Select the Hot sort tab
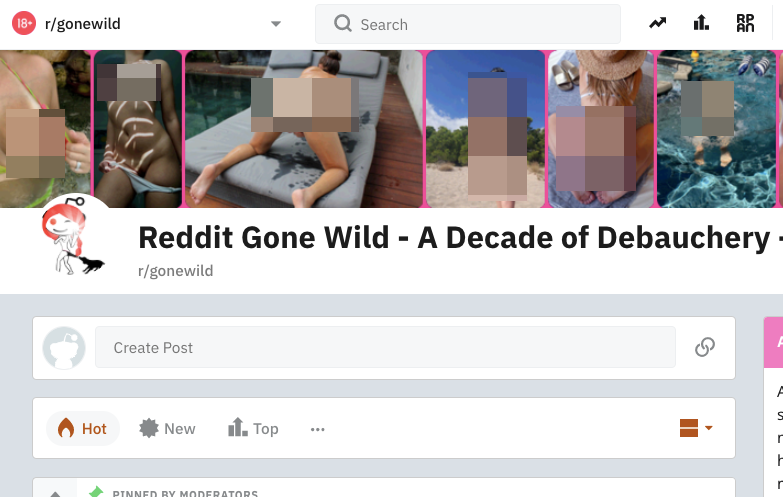Screen dimensions: 783x497 (x=83, y=429)
